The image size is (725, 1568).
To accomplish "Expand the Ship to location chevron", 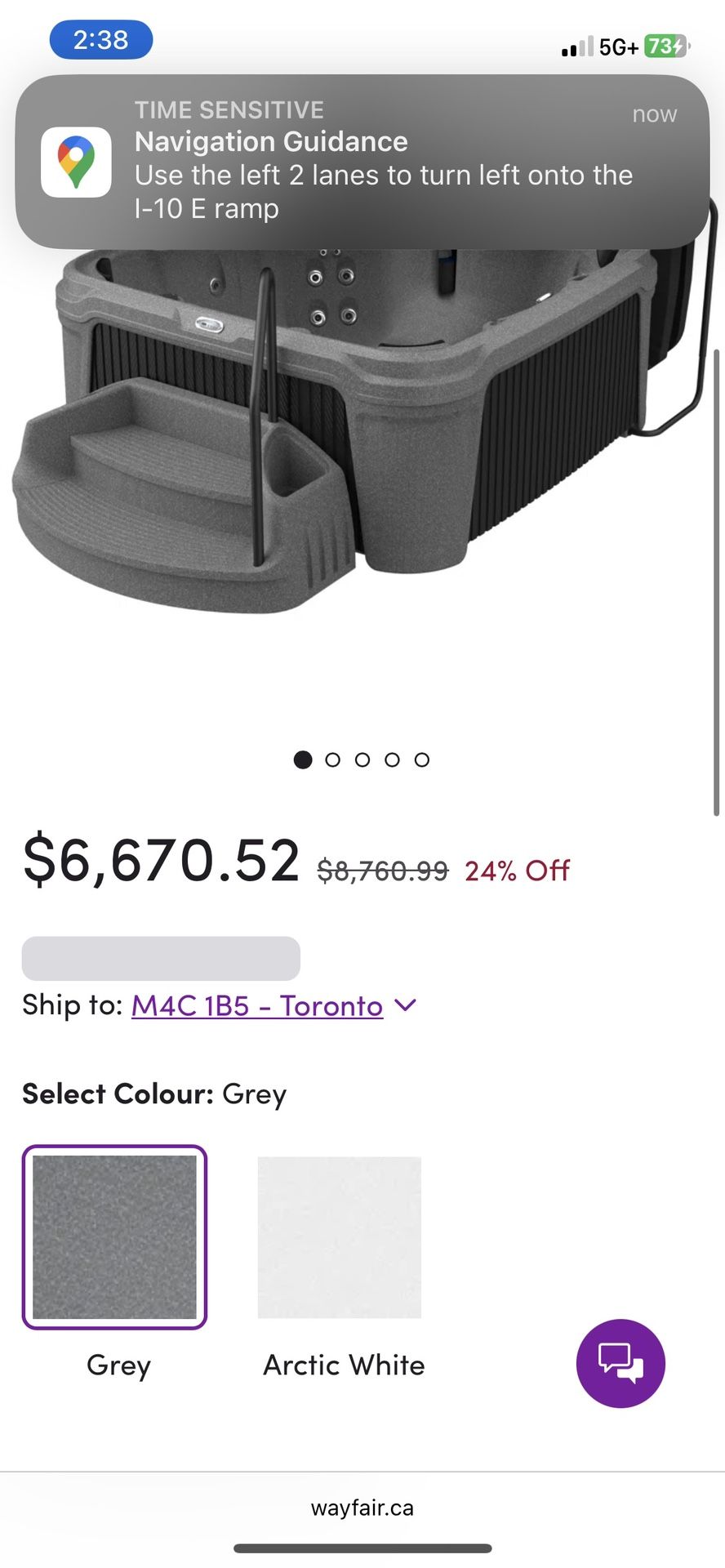I will pyautogui.click(x=406, y=1004).
